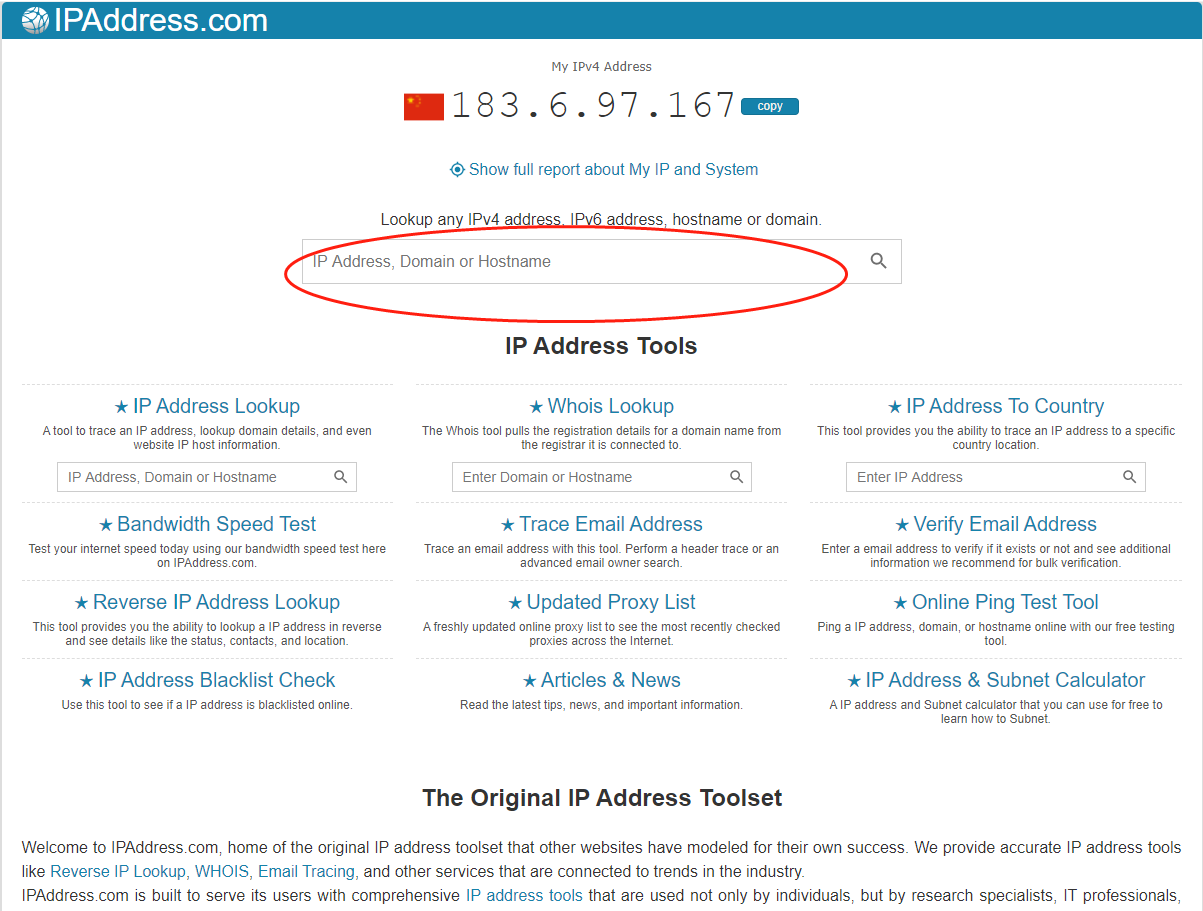Open the Bandwidth Speed Test tool

click(216, 524)
